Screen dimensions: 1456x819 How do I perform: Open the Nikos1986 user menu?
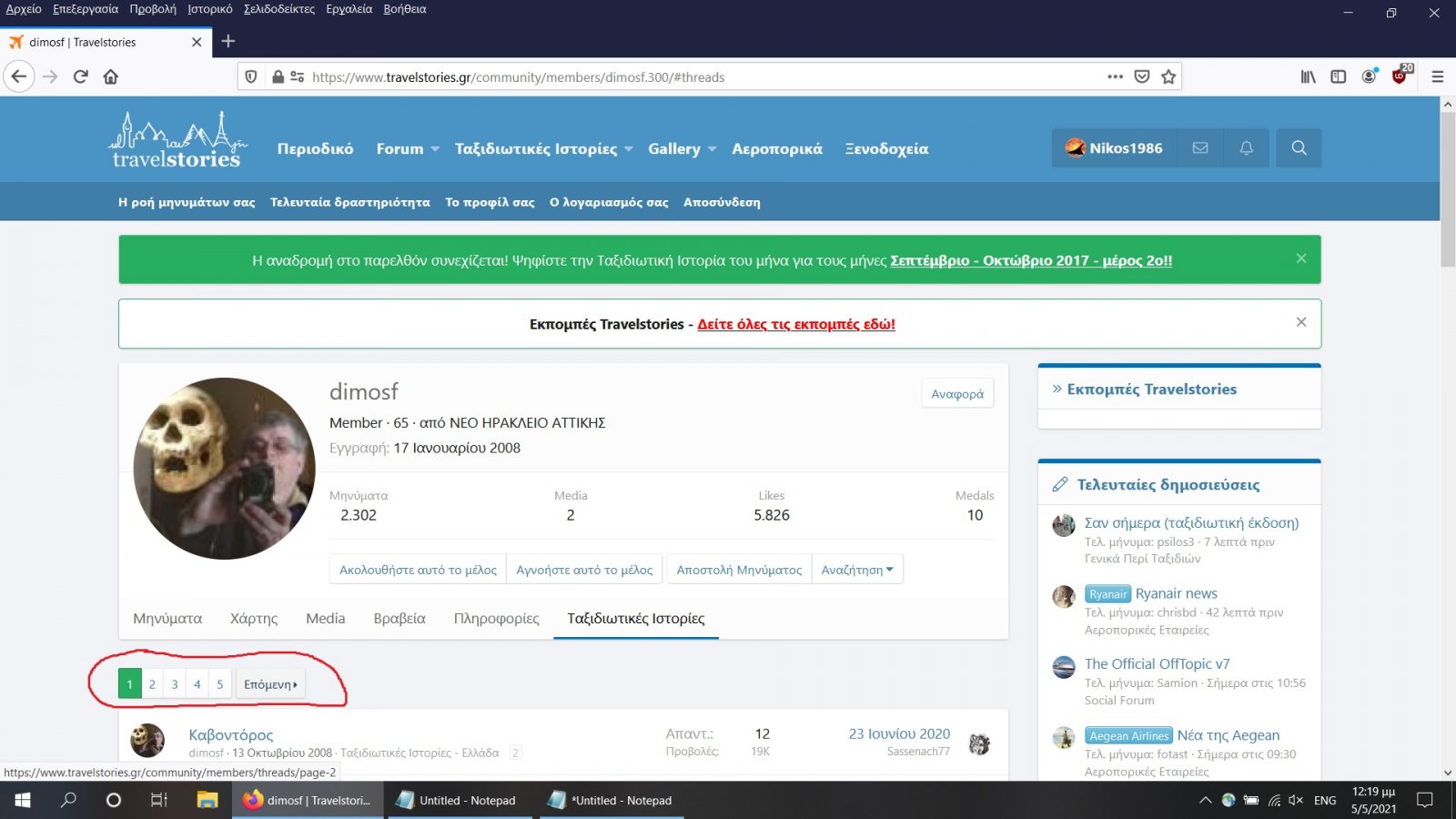tap(1115, 147)
